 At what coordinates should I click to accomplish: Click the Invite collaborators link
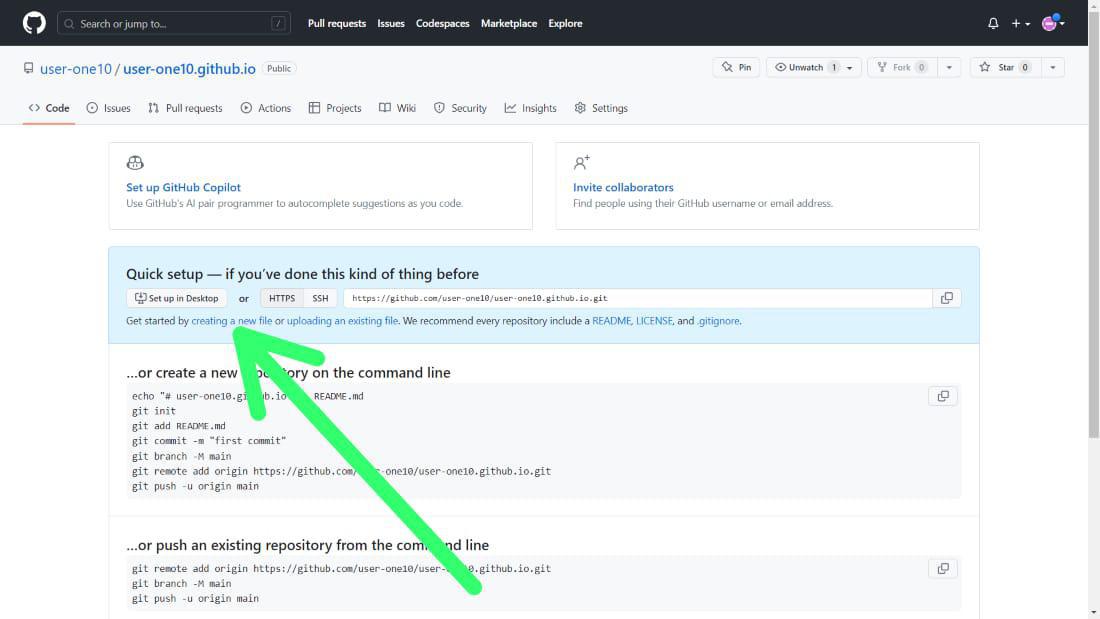pyautogui.click(x=623, y=187)
